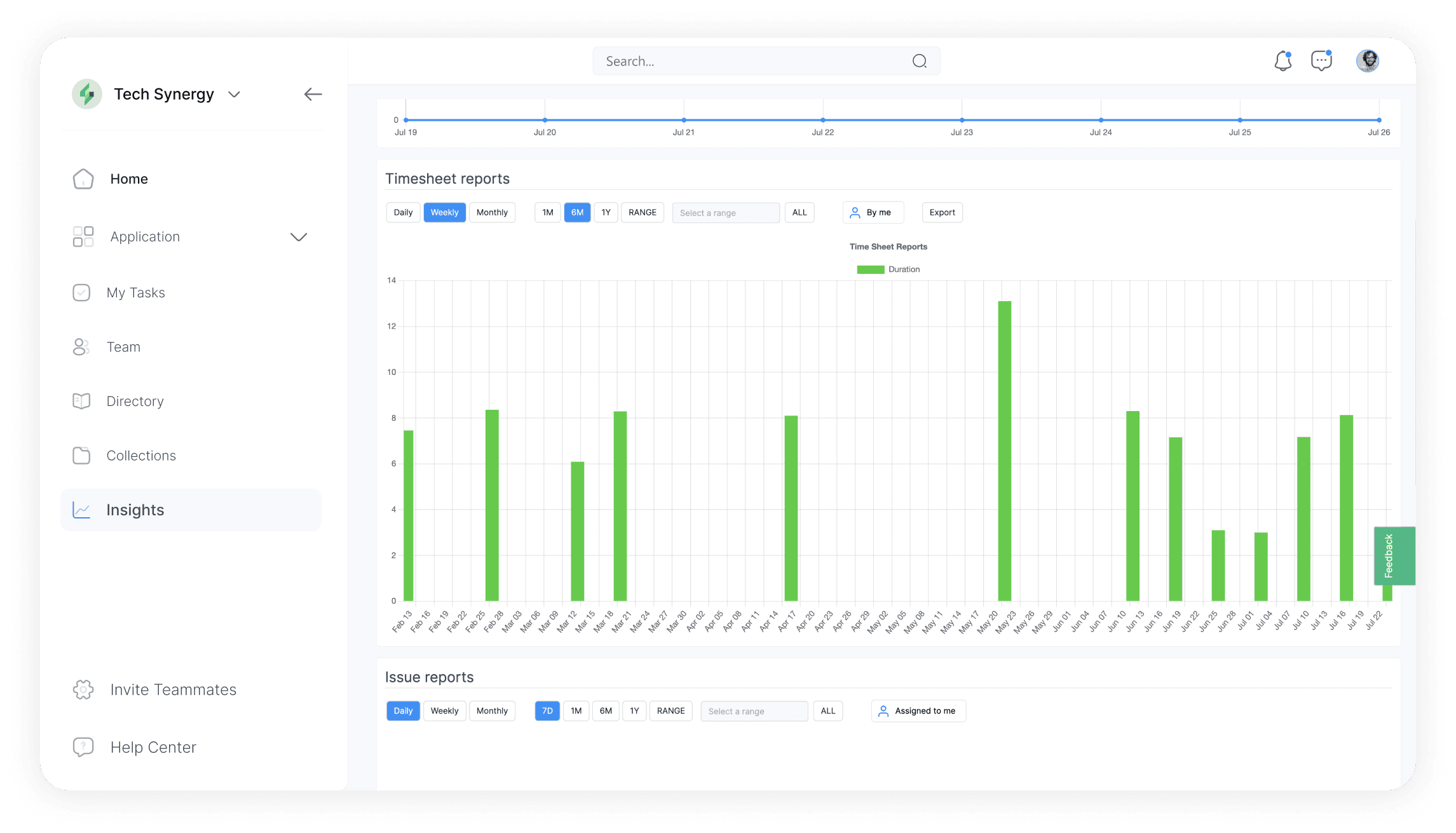
Task: Open the By me filter dropdown
Action: (873, 212)
